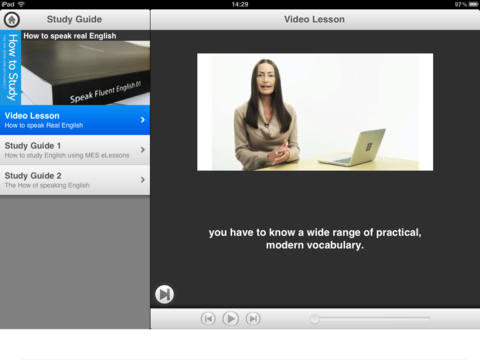Open Video Lesson row chevron
Viewport: 480px width, 360px height.
point(143,120)
